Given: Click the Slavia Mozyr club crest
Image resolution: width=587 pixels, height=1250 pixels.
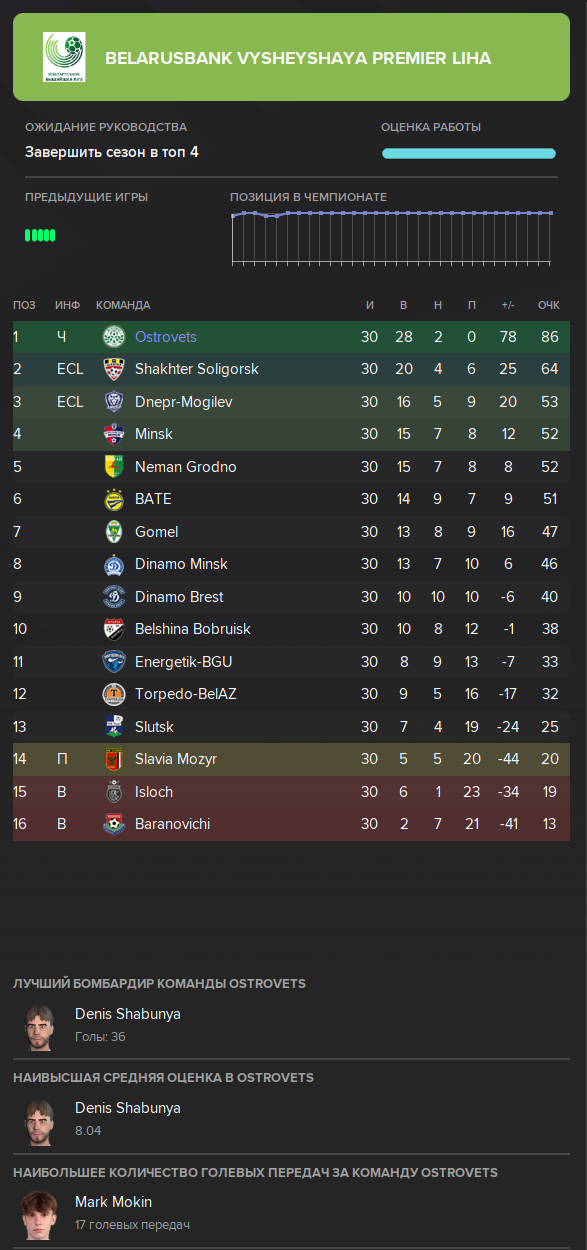Looking at the screenshot, I should [114, 759].
